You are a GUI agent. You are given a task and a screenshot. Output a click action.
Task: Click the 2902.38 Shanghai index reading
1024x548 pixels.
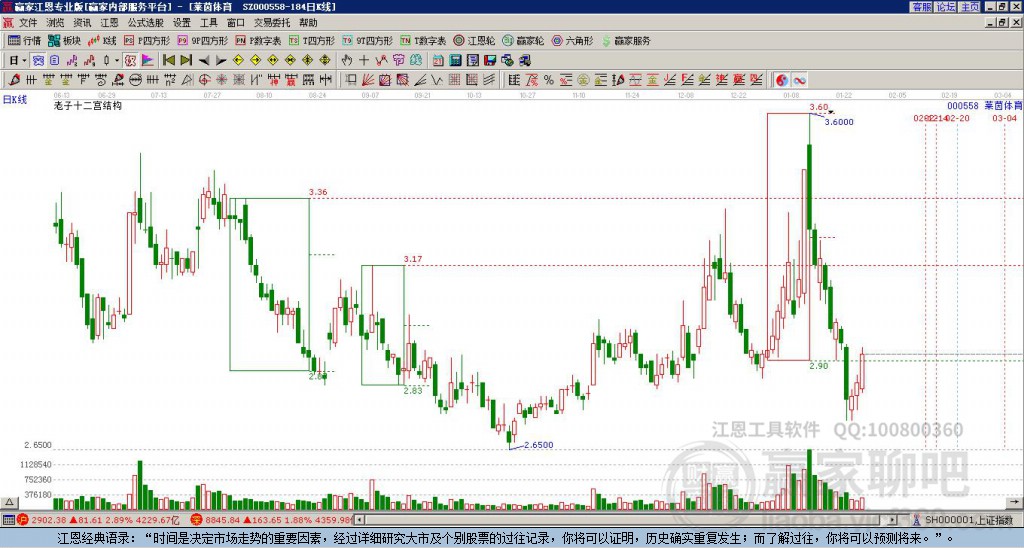pos(49,520)
